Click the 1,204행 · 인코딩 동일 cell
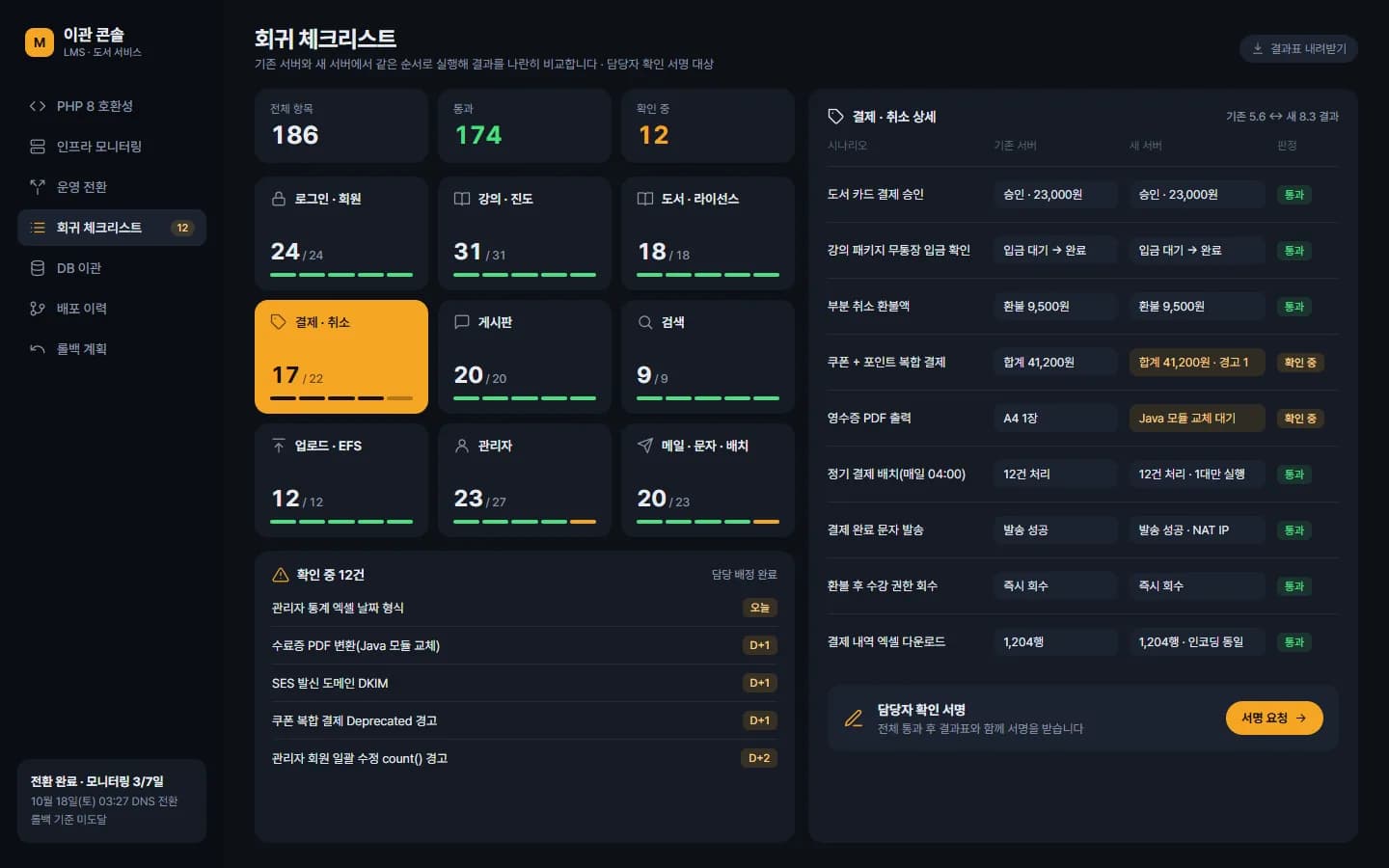The height and width of the screenshot is (868, 1389). (x=1197, y=642)
